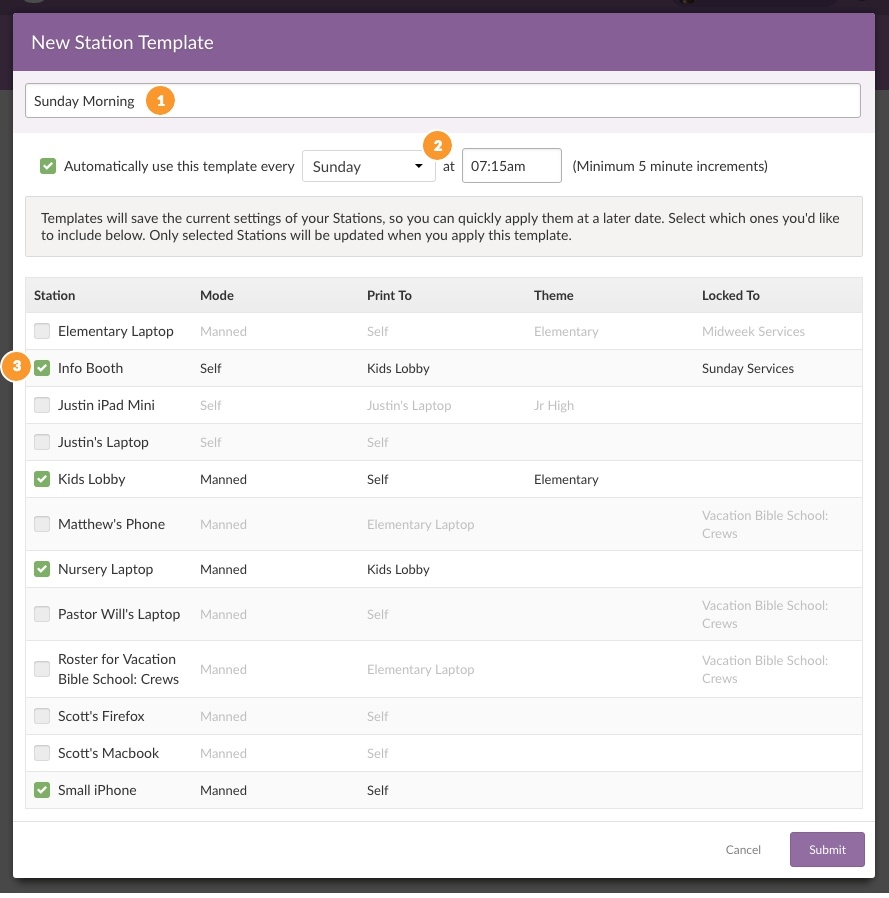Check the Scott's Firefox station checkbox
This screenshot has height=898, width=889.
click(x=42, y=716)
